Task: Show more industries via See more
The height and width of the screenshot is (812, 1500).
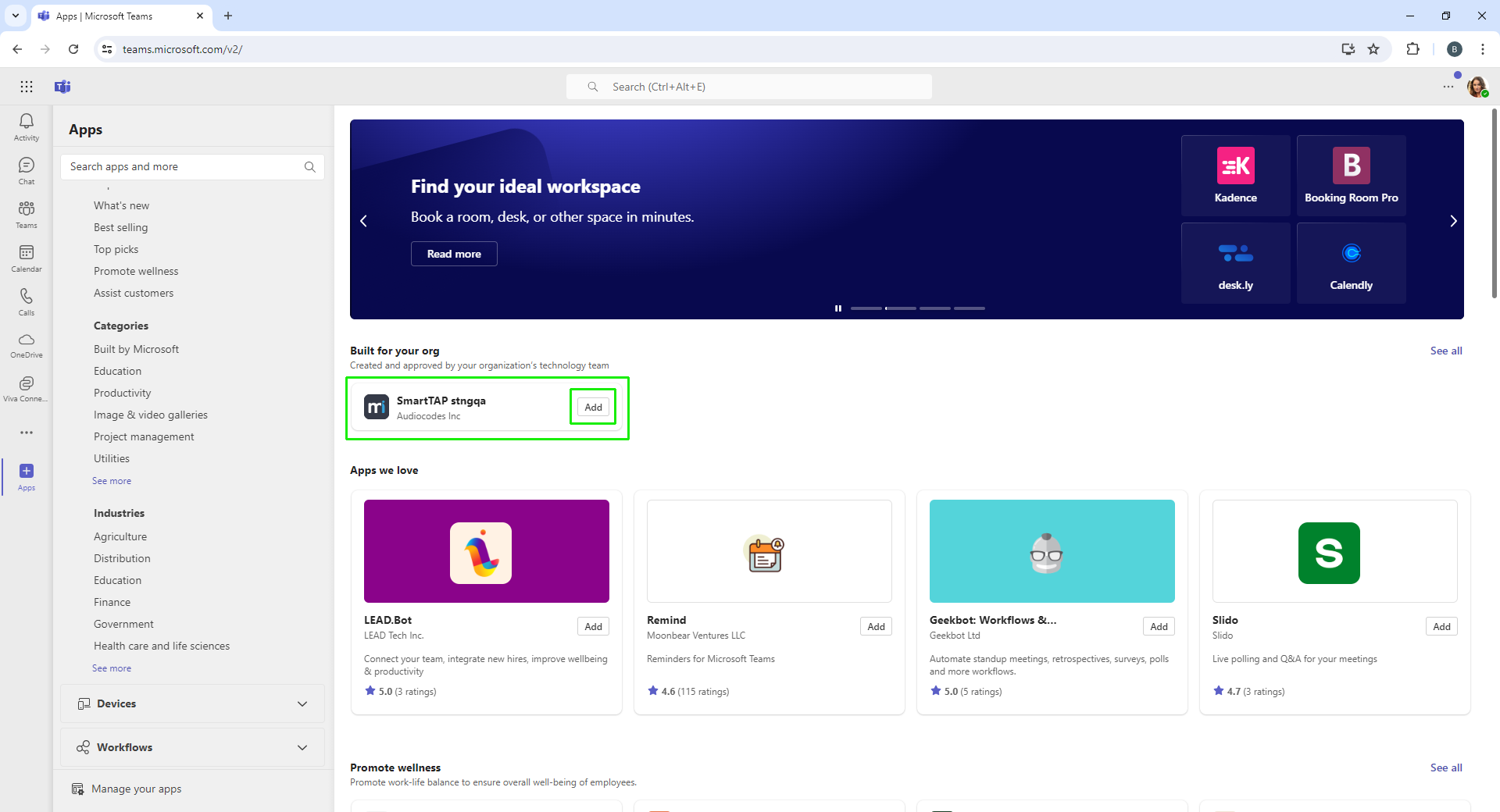Action: (112, 668)
